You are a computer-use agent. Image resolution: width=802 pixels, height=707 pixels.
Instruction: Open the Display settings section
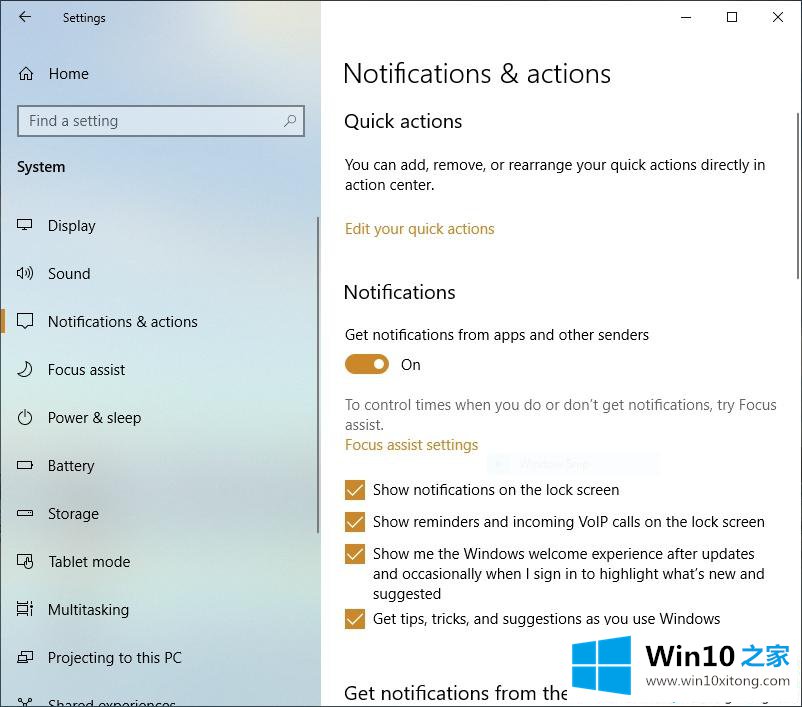tap(72, 226)
